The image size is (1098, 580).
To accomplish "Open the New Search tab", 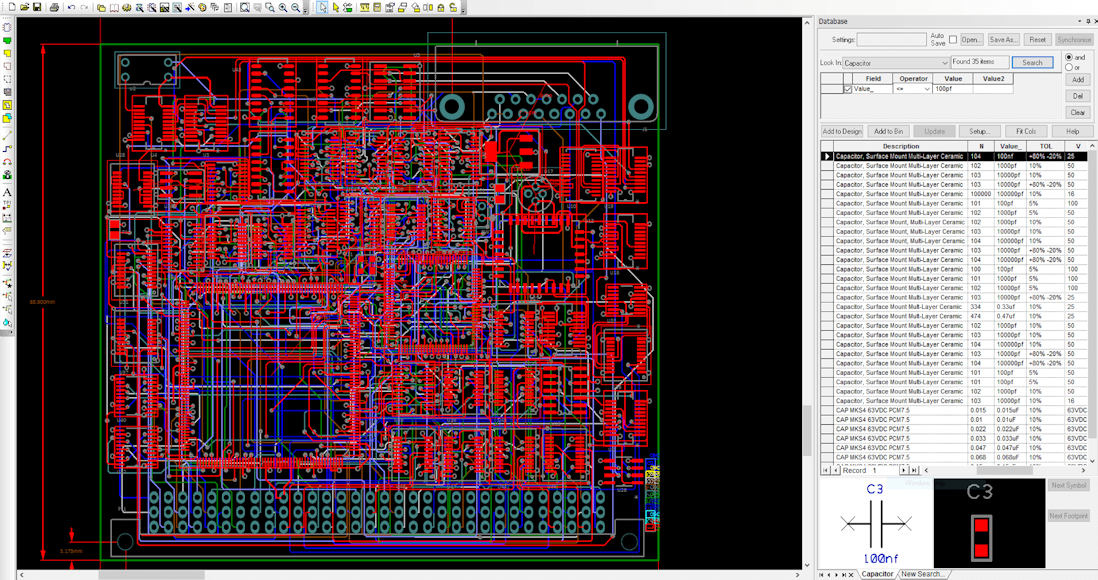I will [x=922, y=574].
